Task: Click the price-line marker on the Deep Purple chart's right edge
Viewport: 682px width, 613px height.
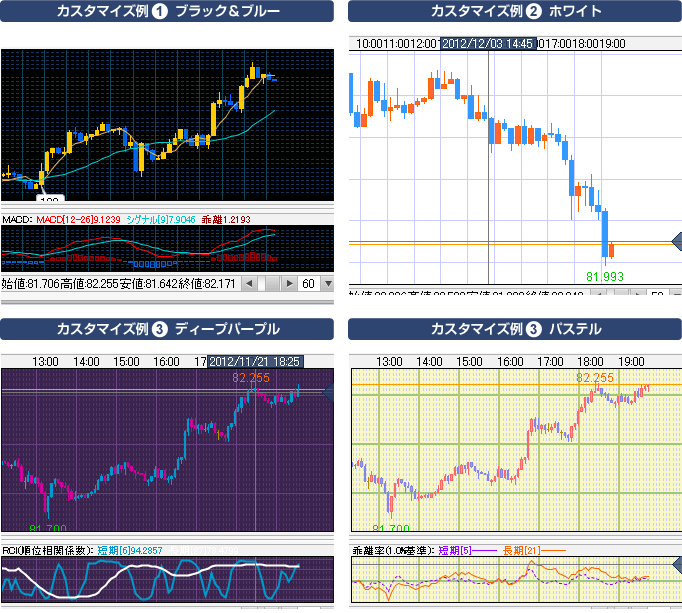Action: pyautogui.click(x=328, y=392)
